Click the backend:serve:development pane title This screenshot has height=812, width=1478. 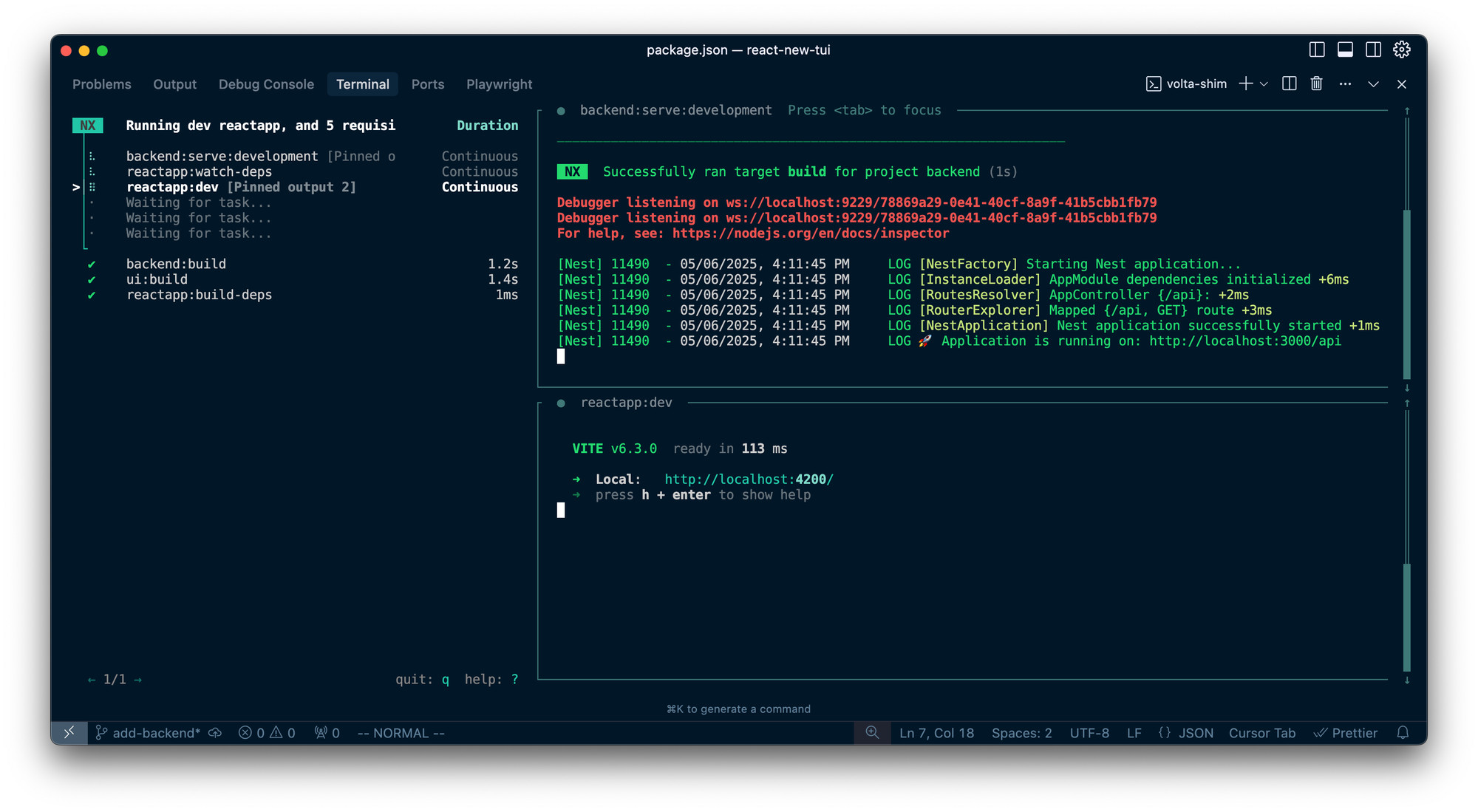coord(675,110)
